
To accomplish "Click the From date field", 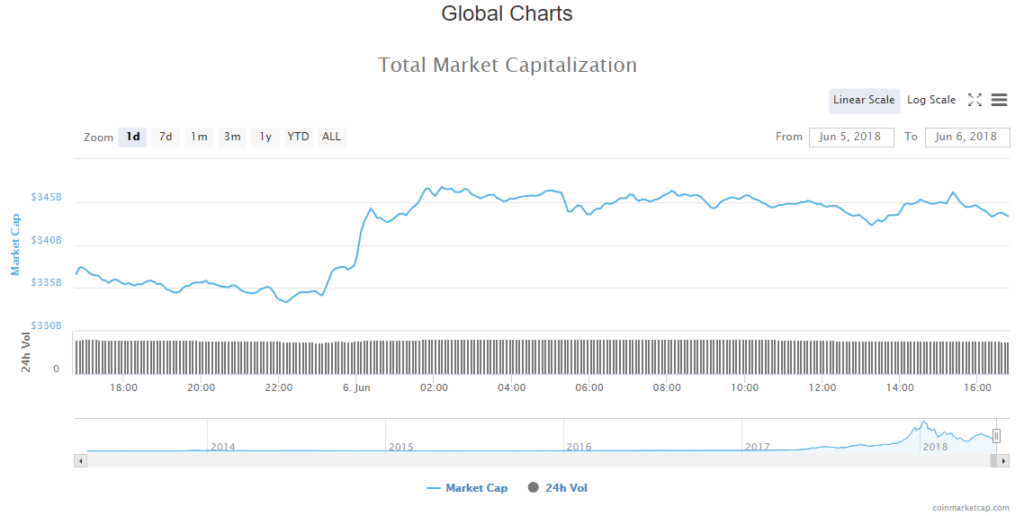I will pyautogui.click(x=850, y=137).
